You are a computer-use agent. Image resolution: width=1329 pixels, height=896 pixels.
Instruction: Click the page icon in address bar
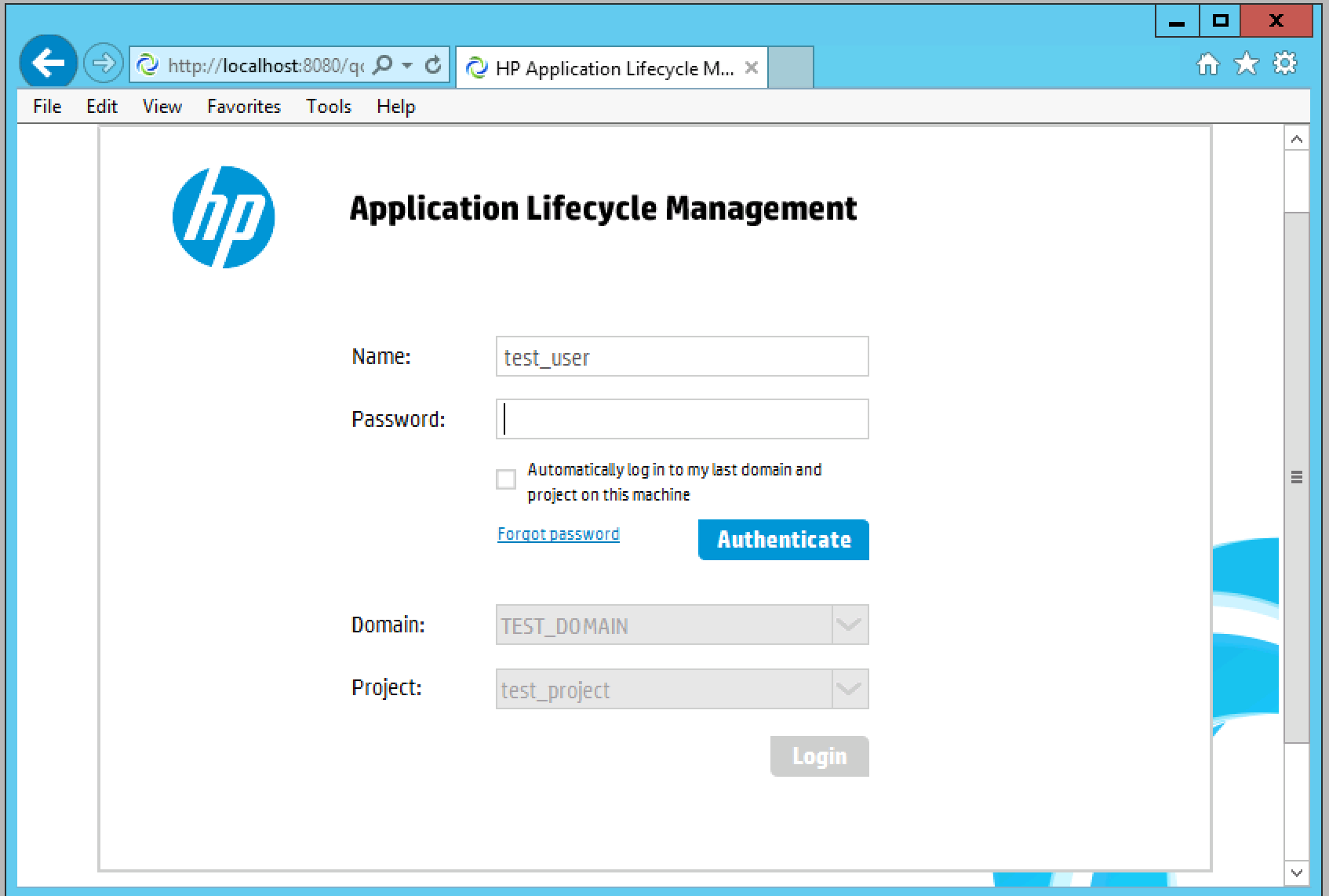[x=147, y=65]
